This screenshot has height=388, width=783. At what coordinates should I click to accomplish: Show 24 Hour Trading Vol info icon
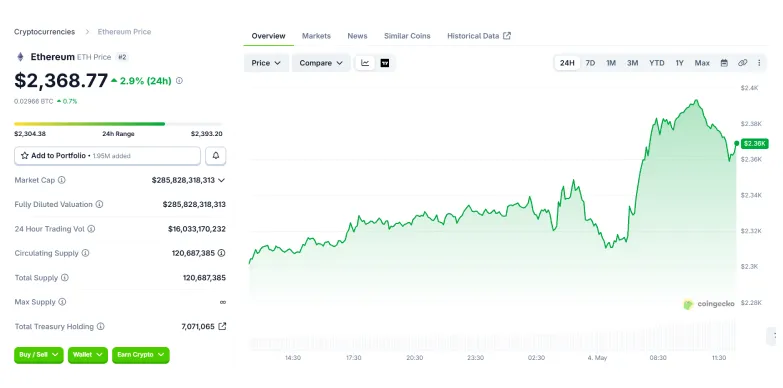tap(91, 229)
